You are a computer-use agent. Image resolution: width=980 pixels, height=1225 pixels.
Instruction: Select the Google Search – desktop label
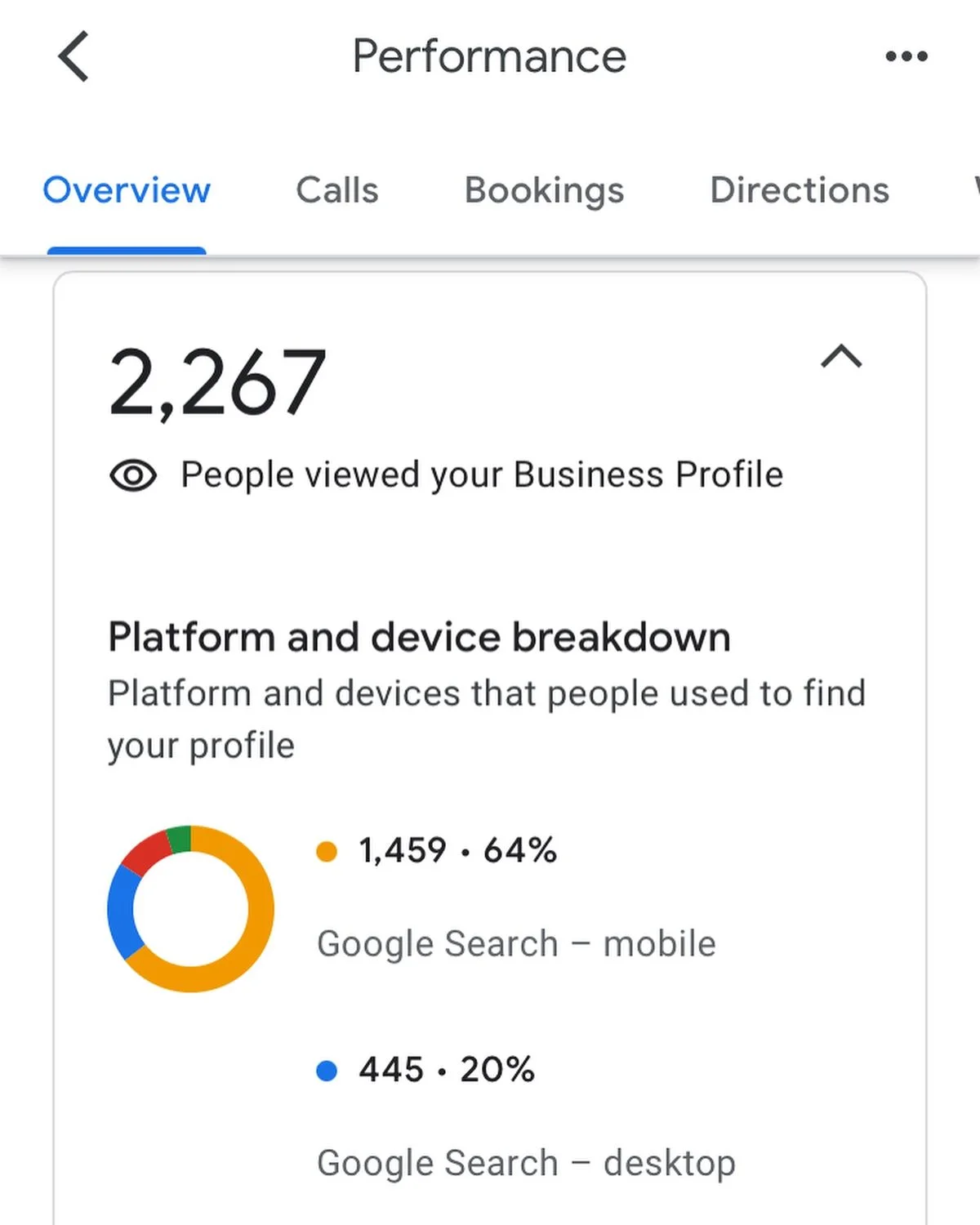click(526, 1163)
